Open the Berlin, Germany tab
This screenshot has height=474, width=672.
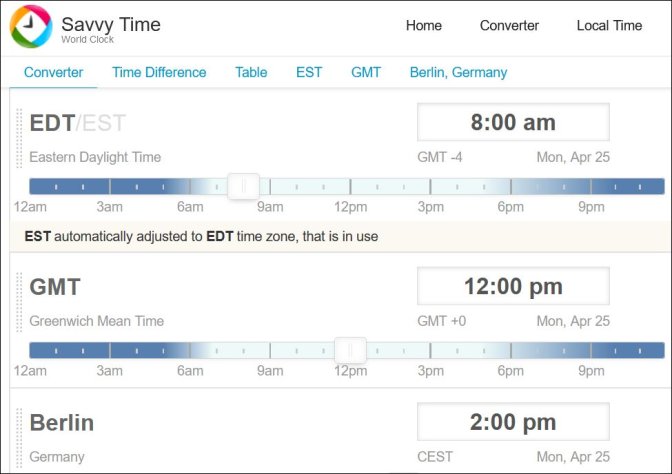pos(458,72)
